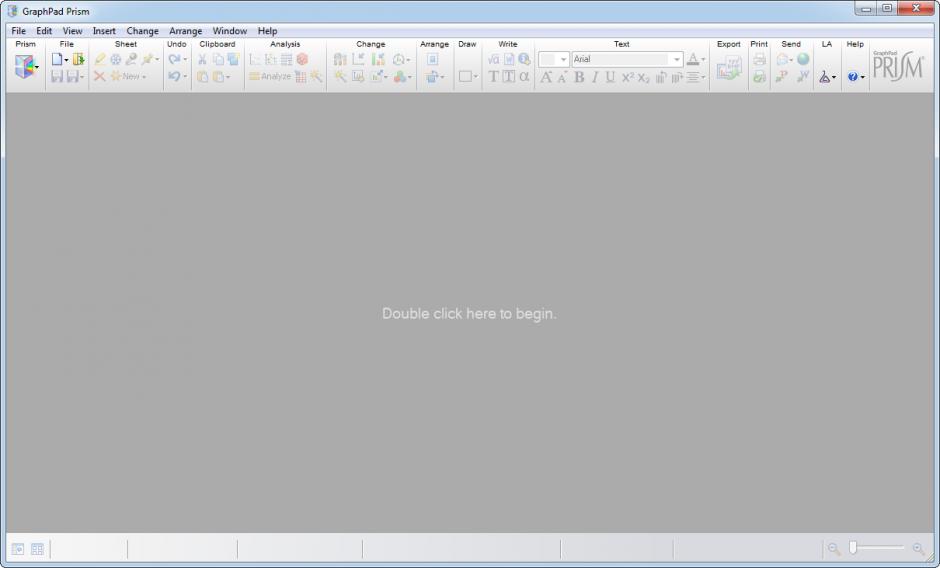Image resolution: width=940 pixels, height=568 pixels.
Task: Open the Help question mark dropdown
Action: click(856, 77)
